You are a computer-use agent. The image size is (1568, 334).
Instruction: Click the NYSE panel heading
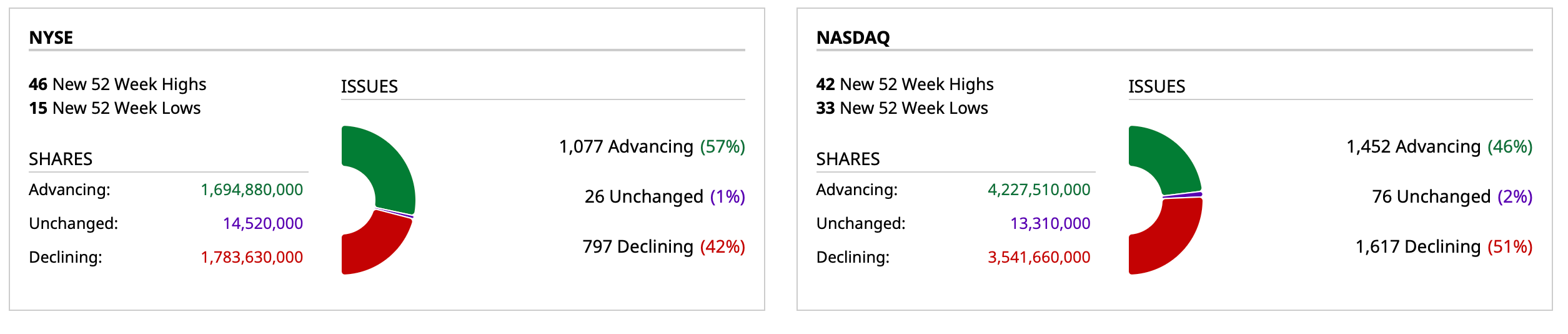(51, 38)
